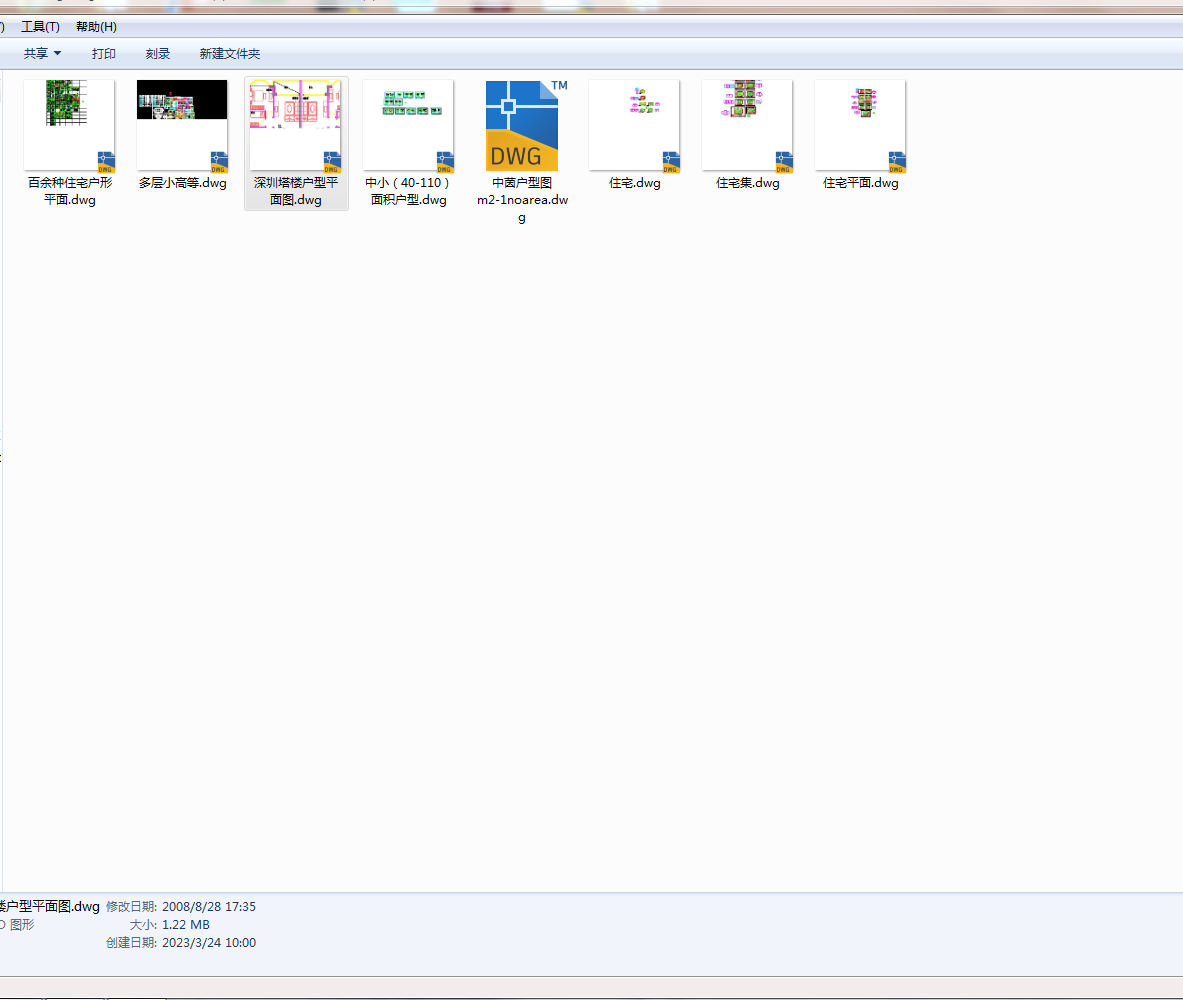The image size is (1183, 1000).
Task: Select 住宅.dwg file thumbnail
Action: (x=635, y=125)
